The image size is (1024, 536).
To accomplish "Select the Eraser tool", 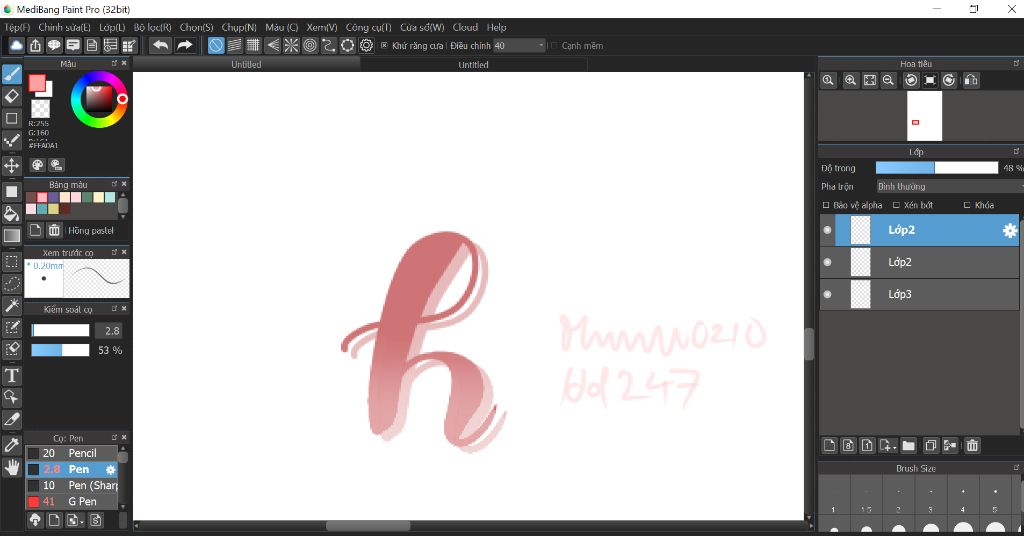I will tap(12, 96).
